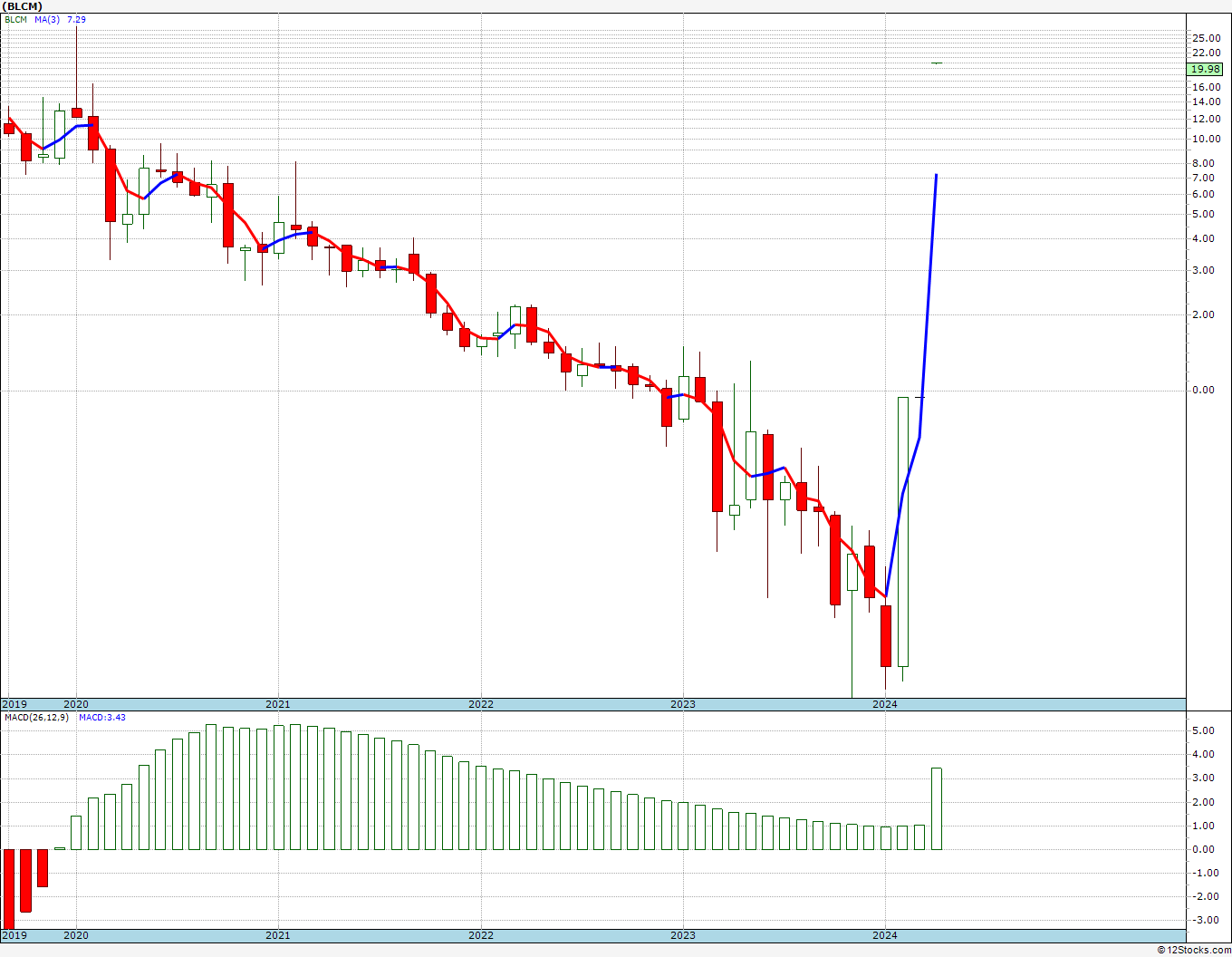
Task: Click 2019 on the MACD panel time axis
Action: 14,935
